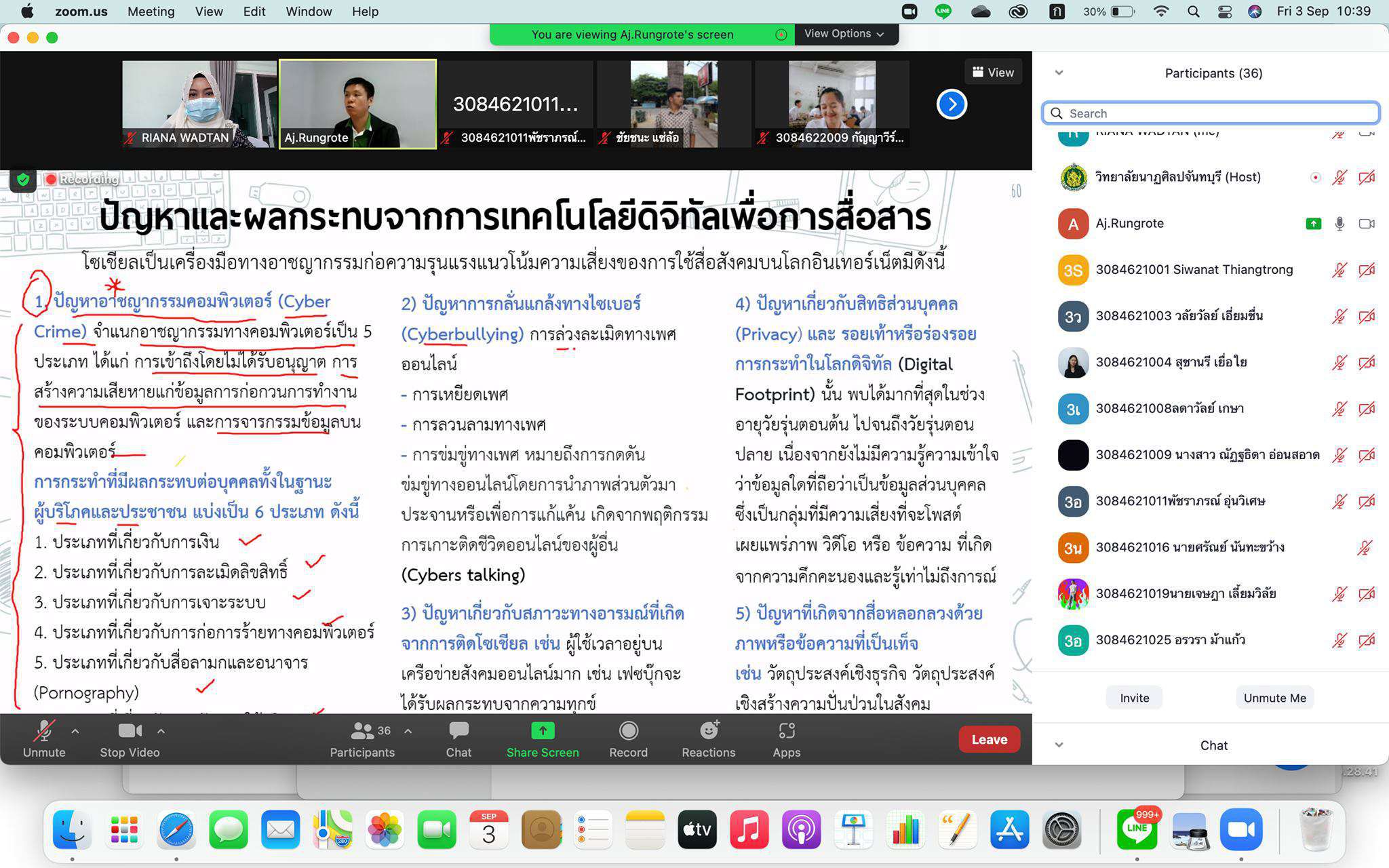Viewport: 1389px width, 868px height.
Task: Click the Record icon
Action: coord(628,731)
